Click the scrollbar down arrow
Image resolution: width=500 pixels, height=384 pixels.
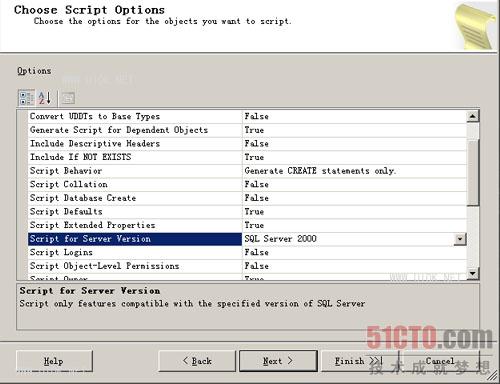tap(473, 274)
